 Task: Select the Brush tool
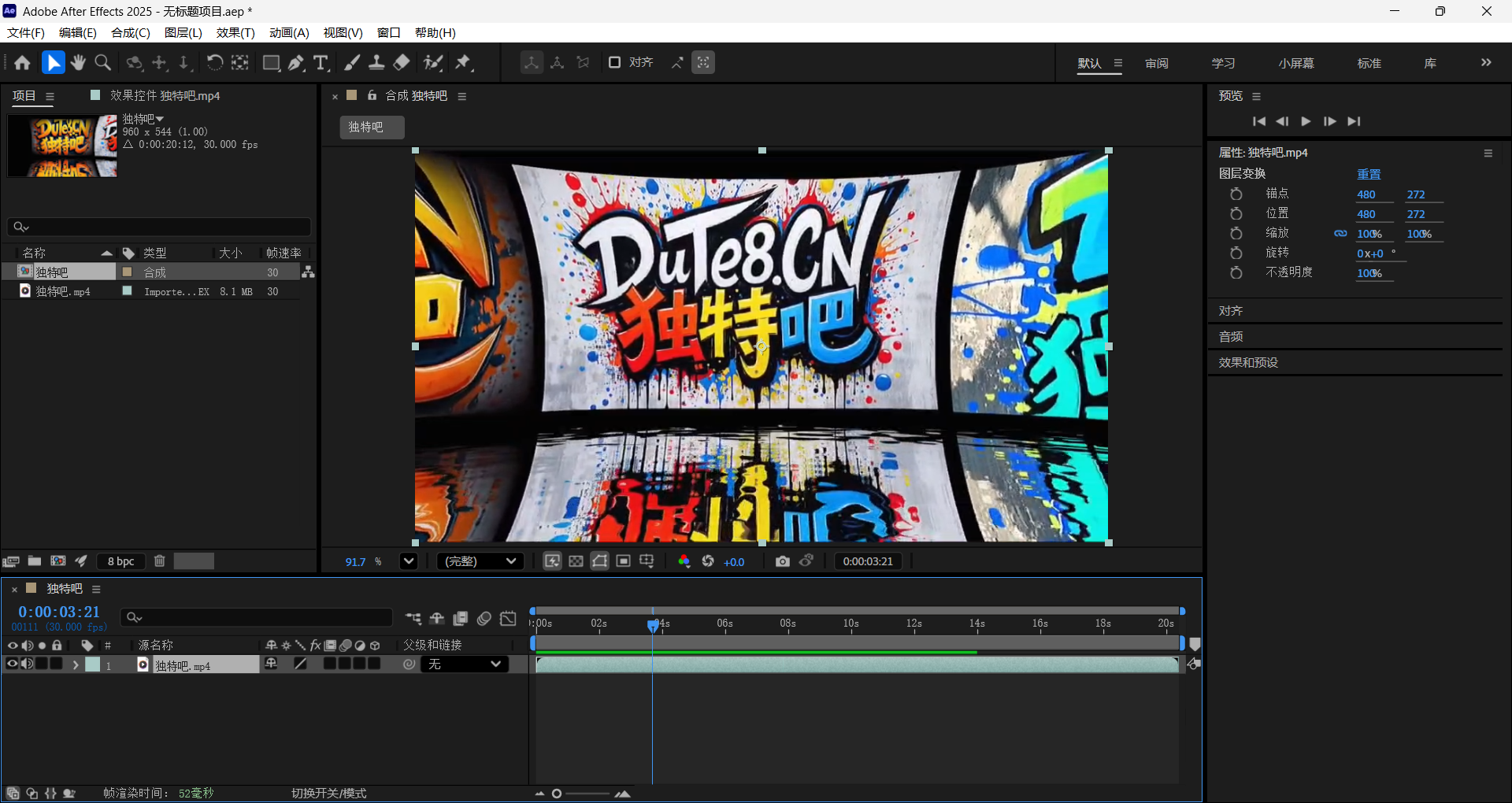tap(352, 62)
